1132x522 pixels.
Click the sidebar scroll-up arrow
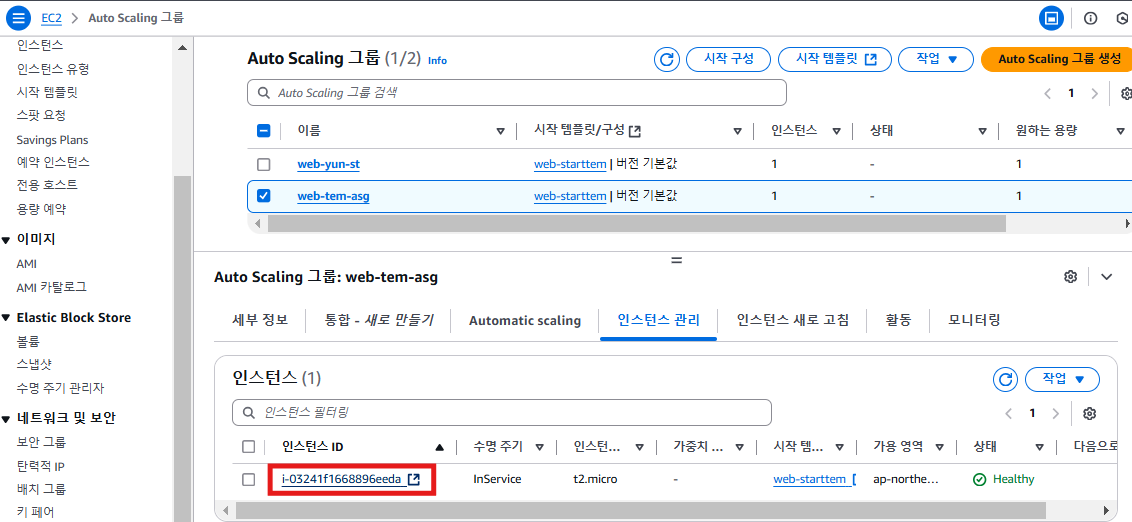click(182, 48)
